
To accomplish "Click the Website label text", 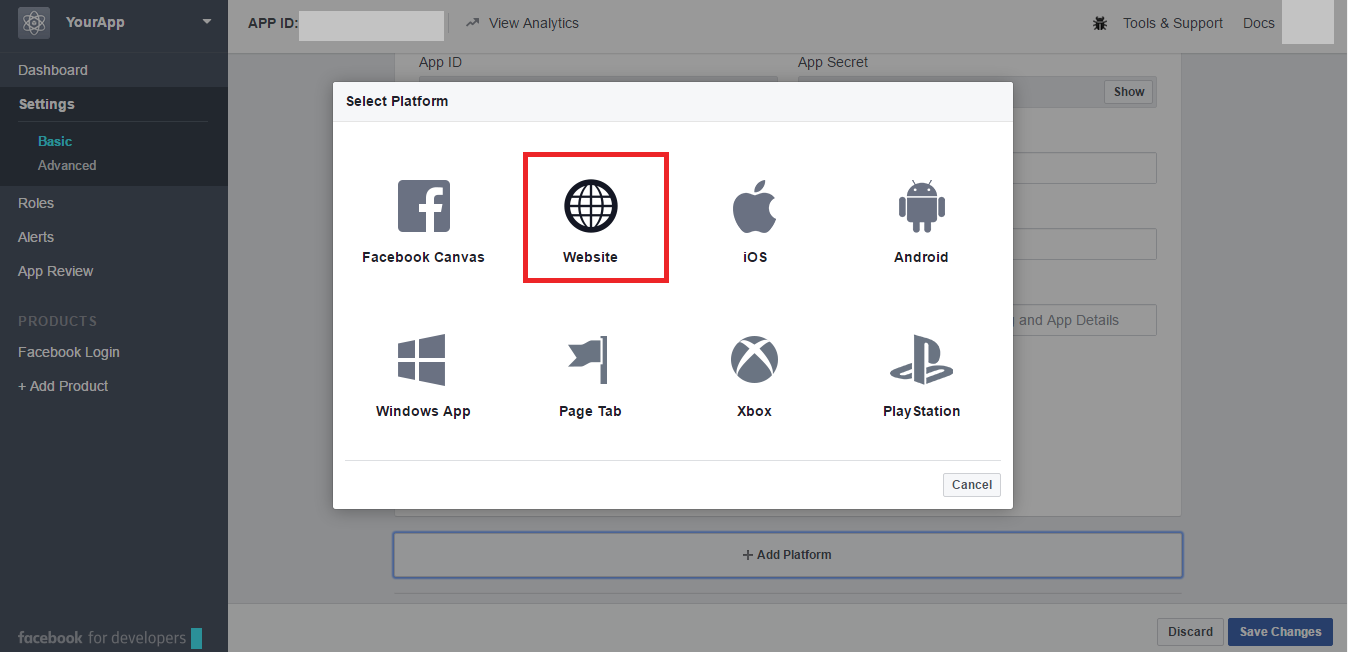I will (x=590, y=257).
